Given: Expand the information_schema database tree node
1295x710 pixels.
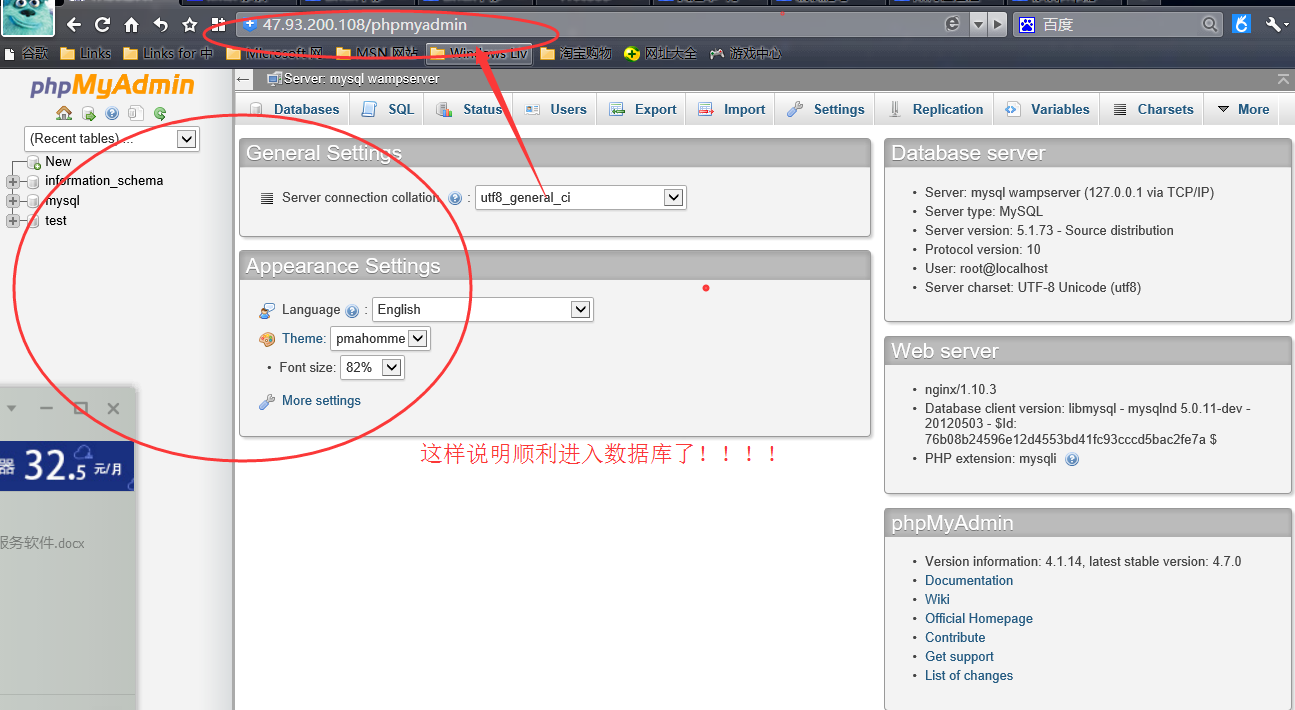Looking at the screenshot, I should click(x=13, y=182).
